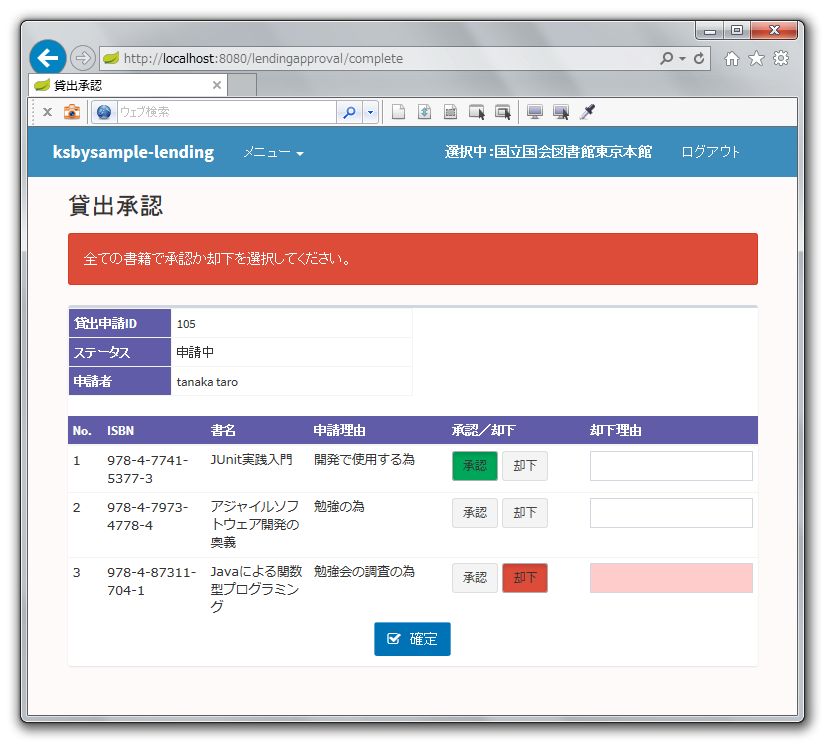
Task: Click the browser forward arrow button
Action: [x=83, y=58]
